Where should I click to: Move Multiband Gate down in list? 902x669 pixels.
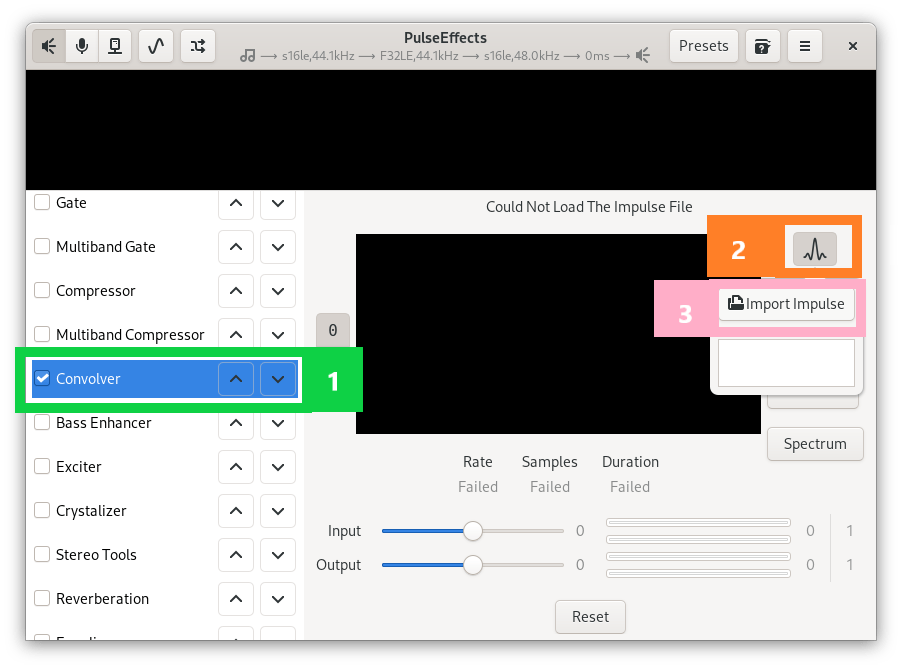[278, 247]
